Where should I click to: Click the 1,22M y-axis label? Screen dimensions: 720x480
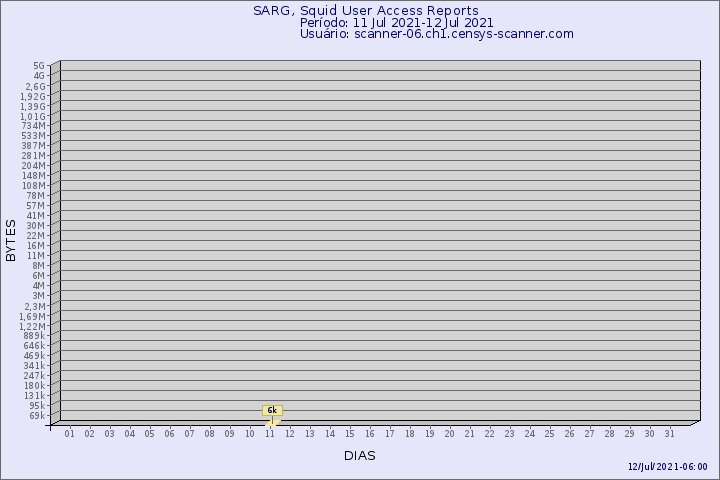click(32, 327)
